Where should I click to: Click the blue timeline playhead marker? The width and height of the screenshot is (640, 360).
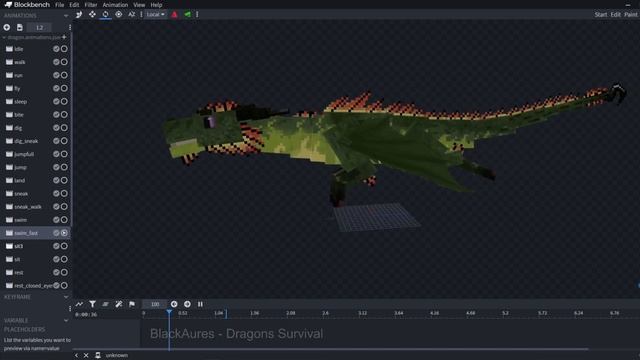point(169,312)
